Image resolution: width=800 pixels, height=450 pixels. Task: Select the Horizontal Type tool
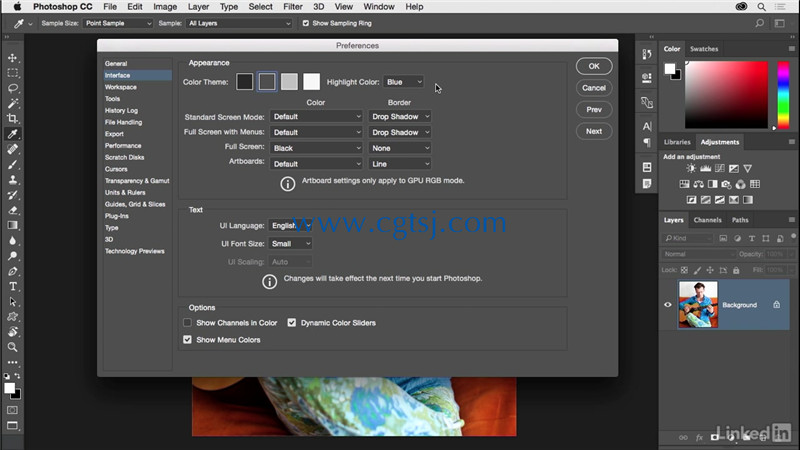pos(12,287)
